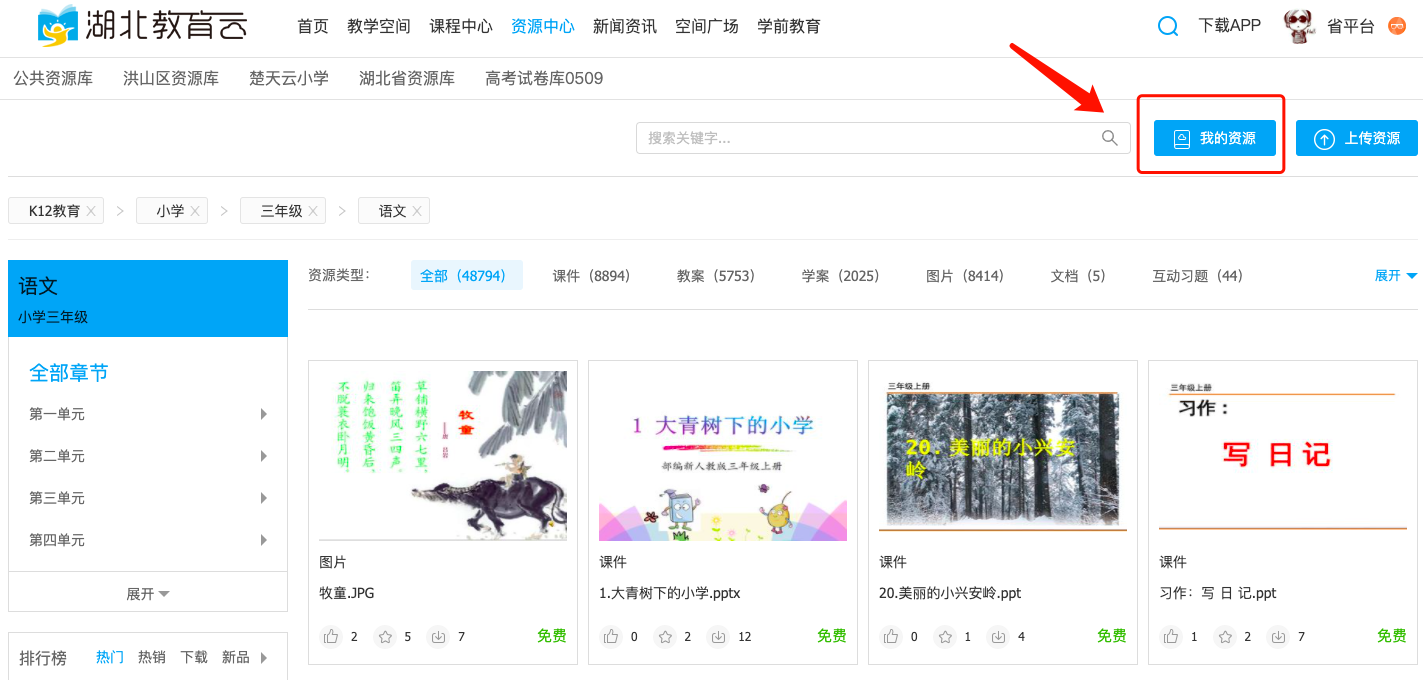Click the orange badge icon after 省平台

pos(1397,27)
